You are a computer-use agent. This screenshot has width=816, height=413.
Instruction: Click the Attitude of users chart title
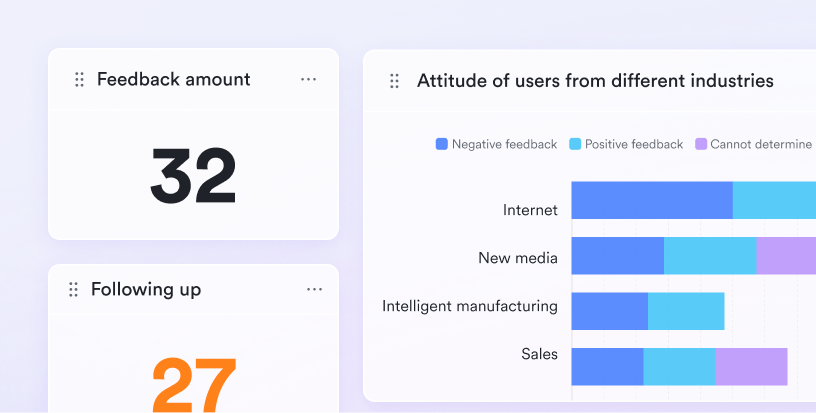pyautogui.click(x=595, y=81)
